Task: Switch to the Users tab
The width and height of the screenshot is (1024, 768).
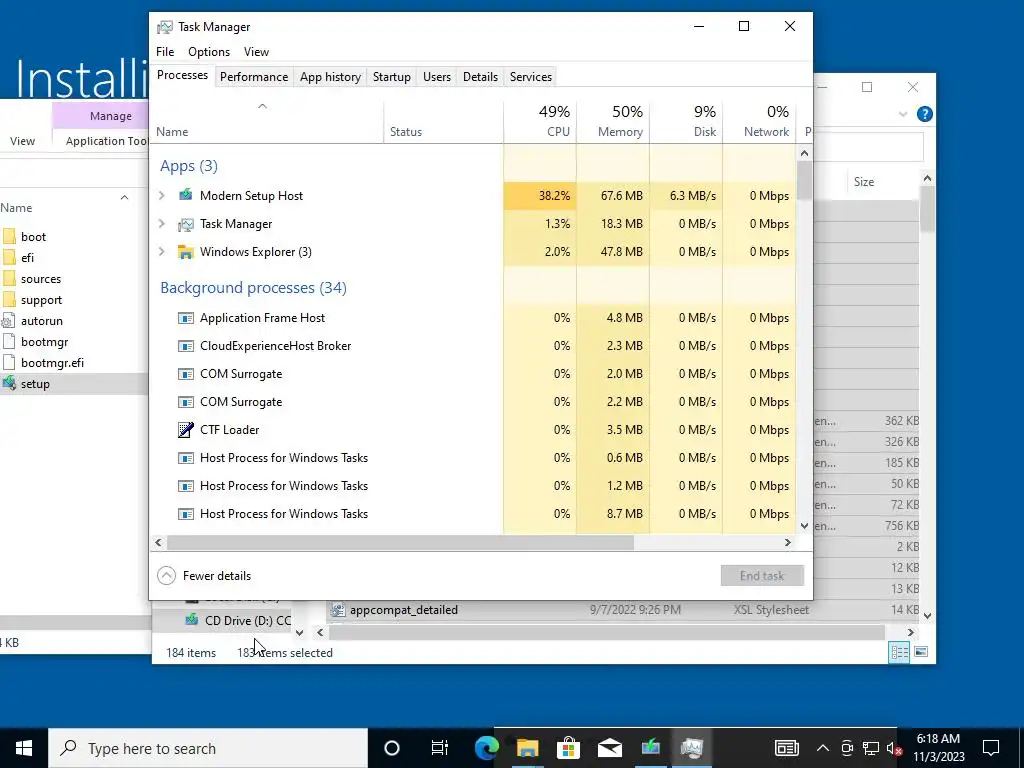Action: click(x=437, y=77)
